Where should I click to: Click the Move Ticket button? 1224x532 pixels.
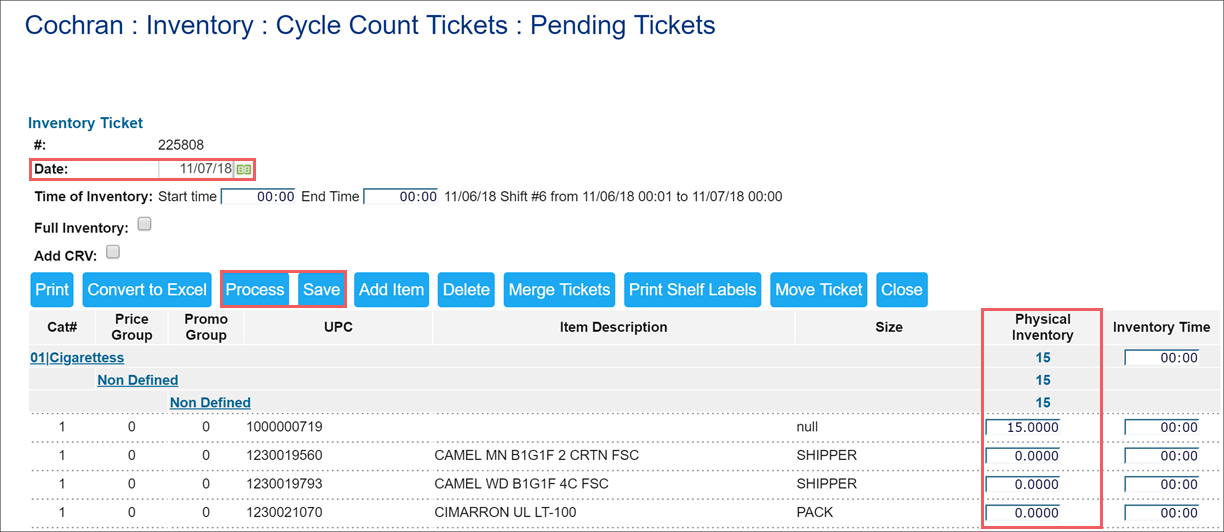pos(819,290)
